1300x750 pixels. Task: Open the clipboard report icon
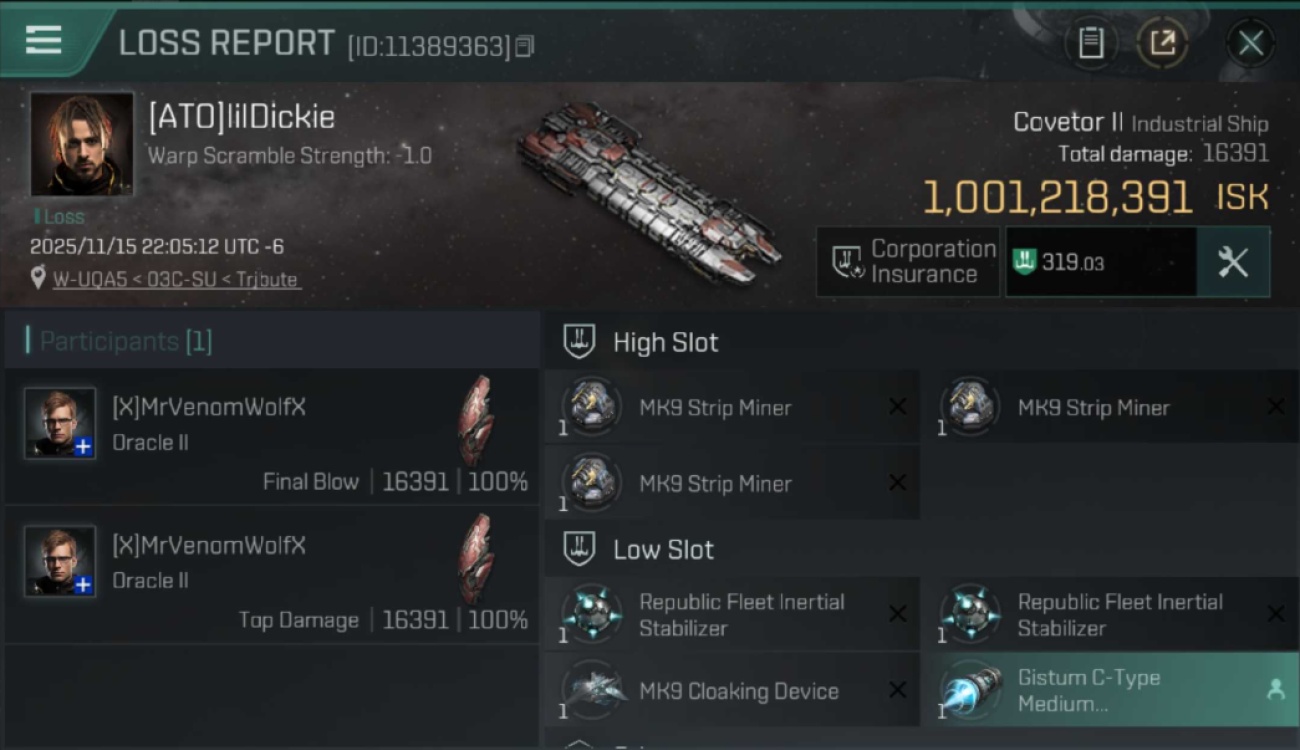pos(1090,43)
